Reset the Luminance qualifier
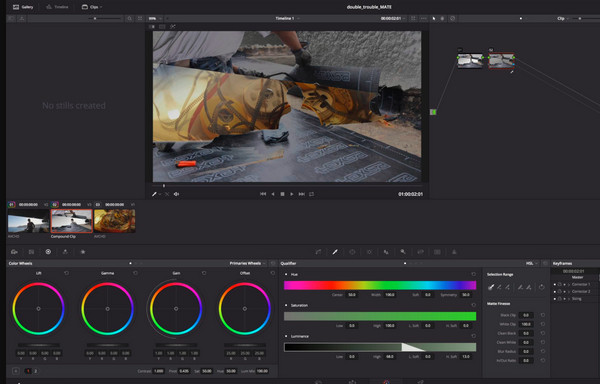This screenshot has height=384, width=600. 474,336
